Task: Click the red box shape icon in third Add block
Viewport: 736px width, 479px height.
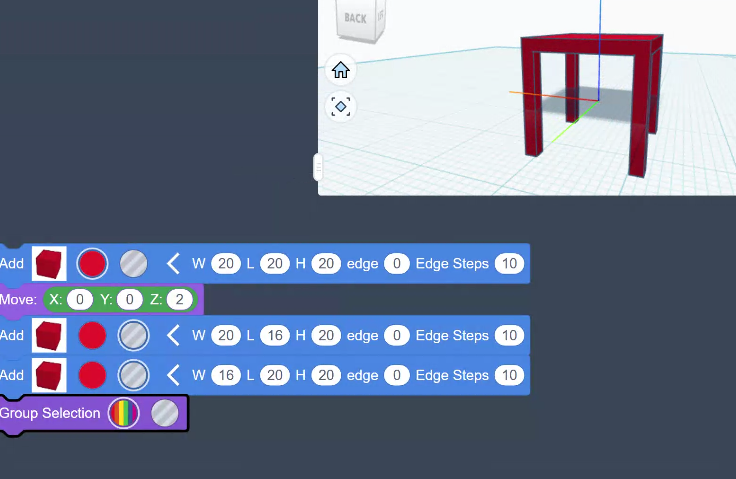Action: pos(49,376)
